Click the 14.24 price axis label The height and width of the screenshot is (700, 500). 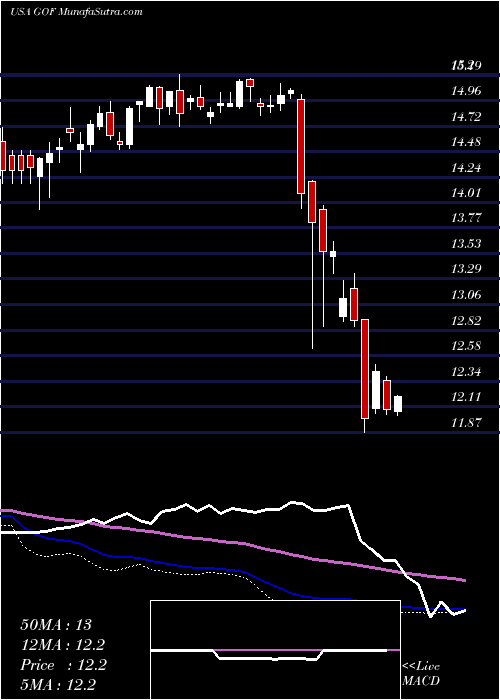(466, 168)
